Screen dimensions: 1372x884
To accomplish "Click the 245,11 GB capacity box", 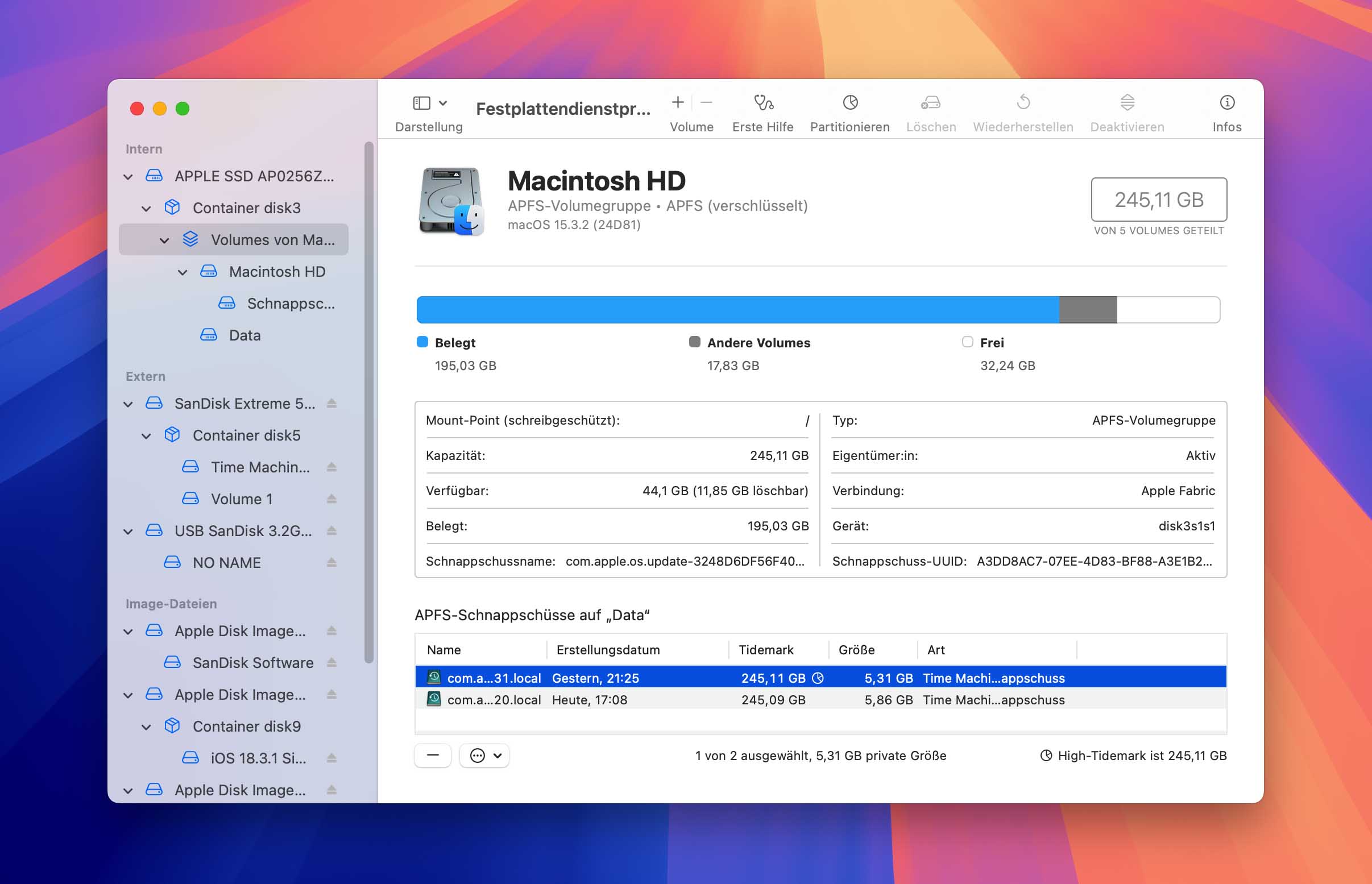I will pos(1158,200).
